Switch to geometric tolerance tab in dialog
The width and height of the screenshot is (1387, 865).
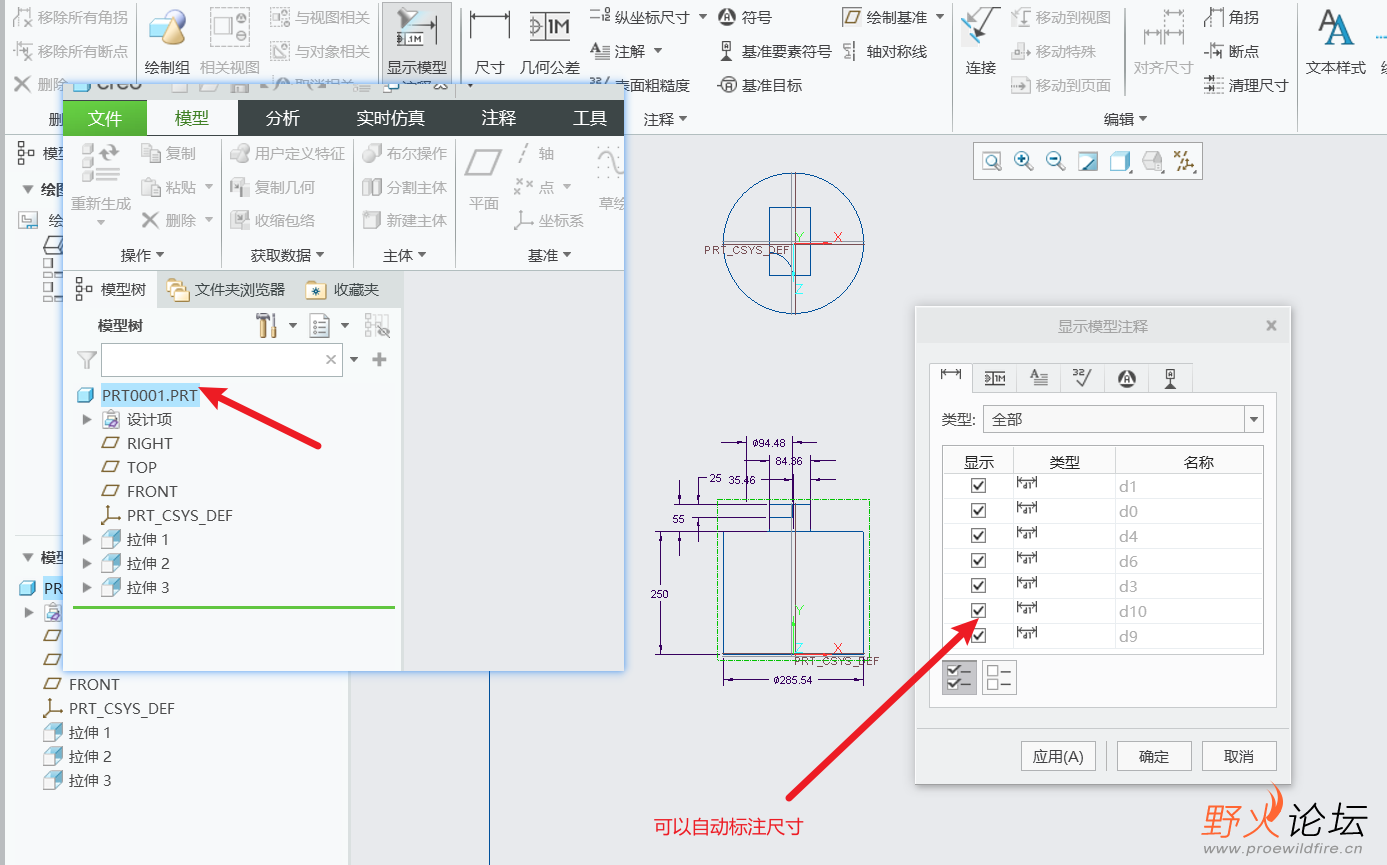(x=995, y=378)
